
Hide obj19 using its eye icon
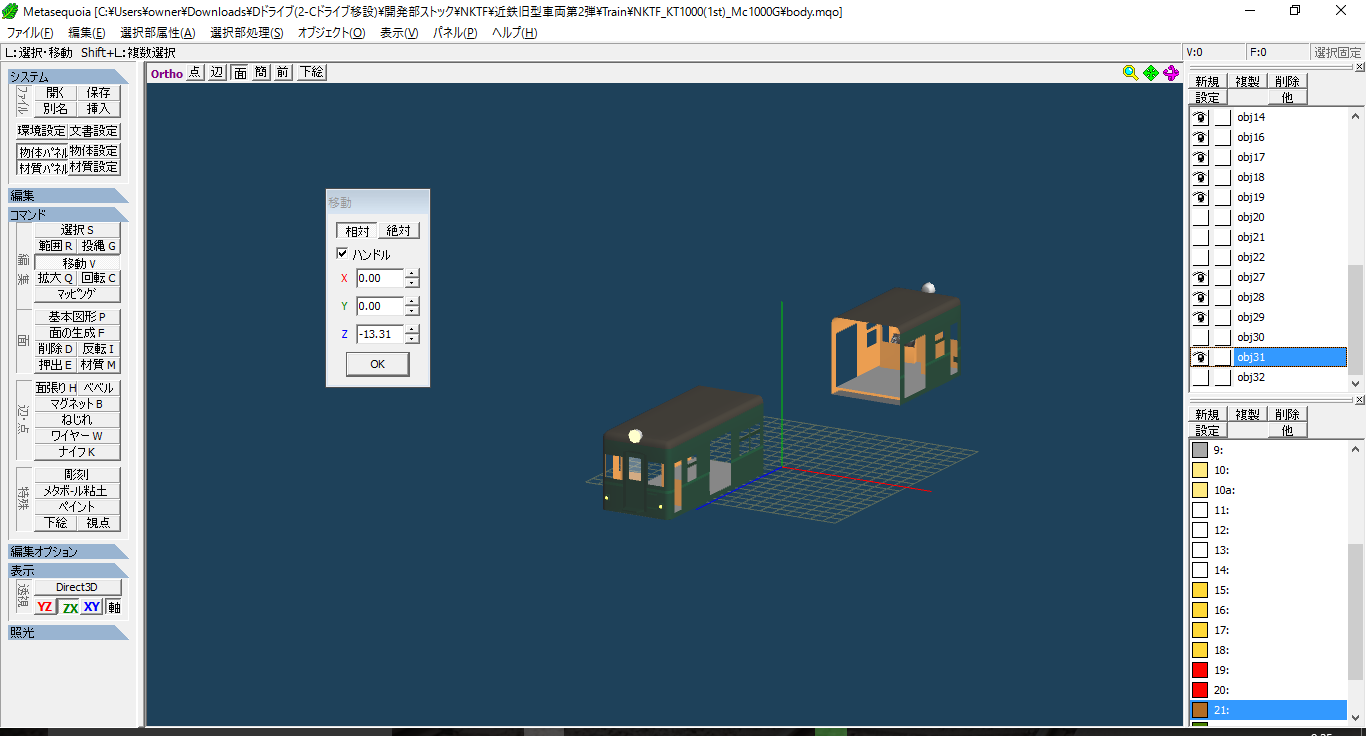pos(1200,197)
